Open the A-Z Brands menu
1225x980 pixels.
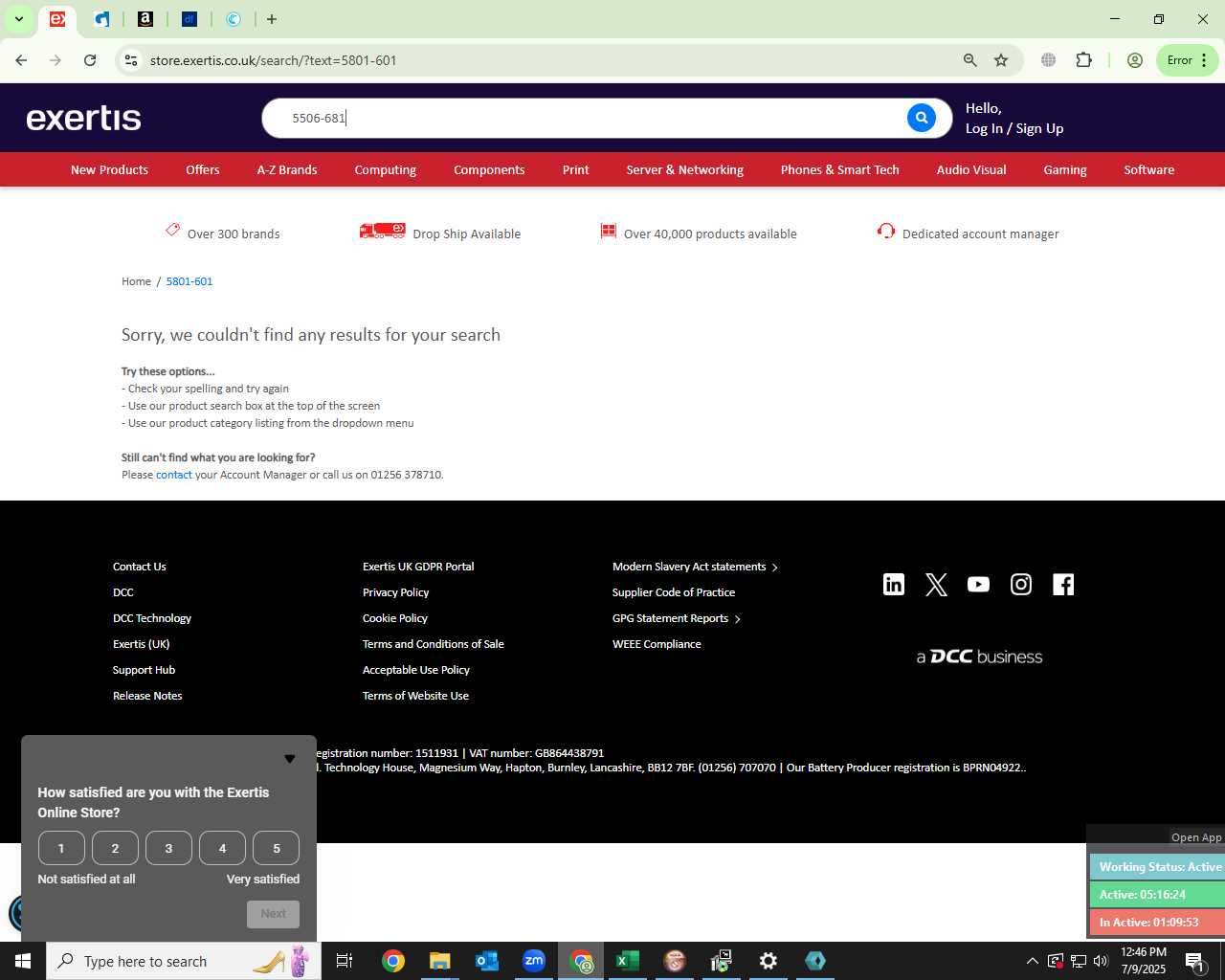click(287, 169)
